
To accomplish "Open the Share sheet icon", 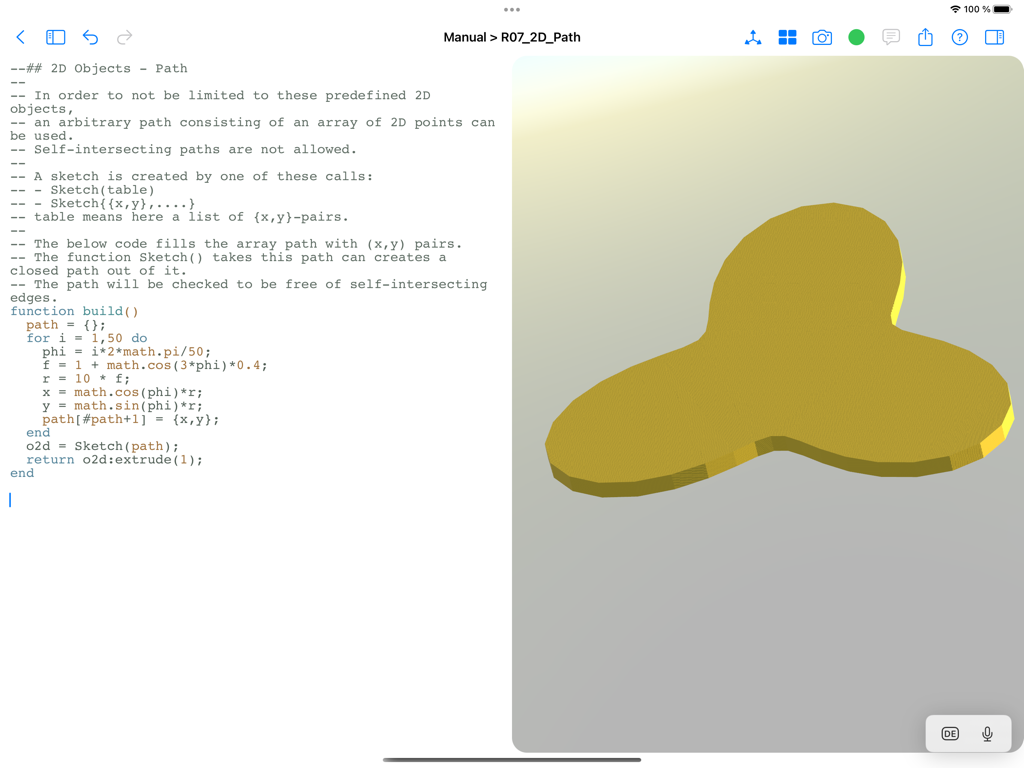I will (x=924, y=37).
